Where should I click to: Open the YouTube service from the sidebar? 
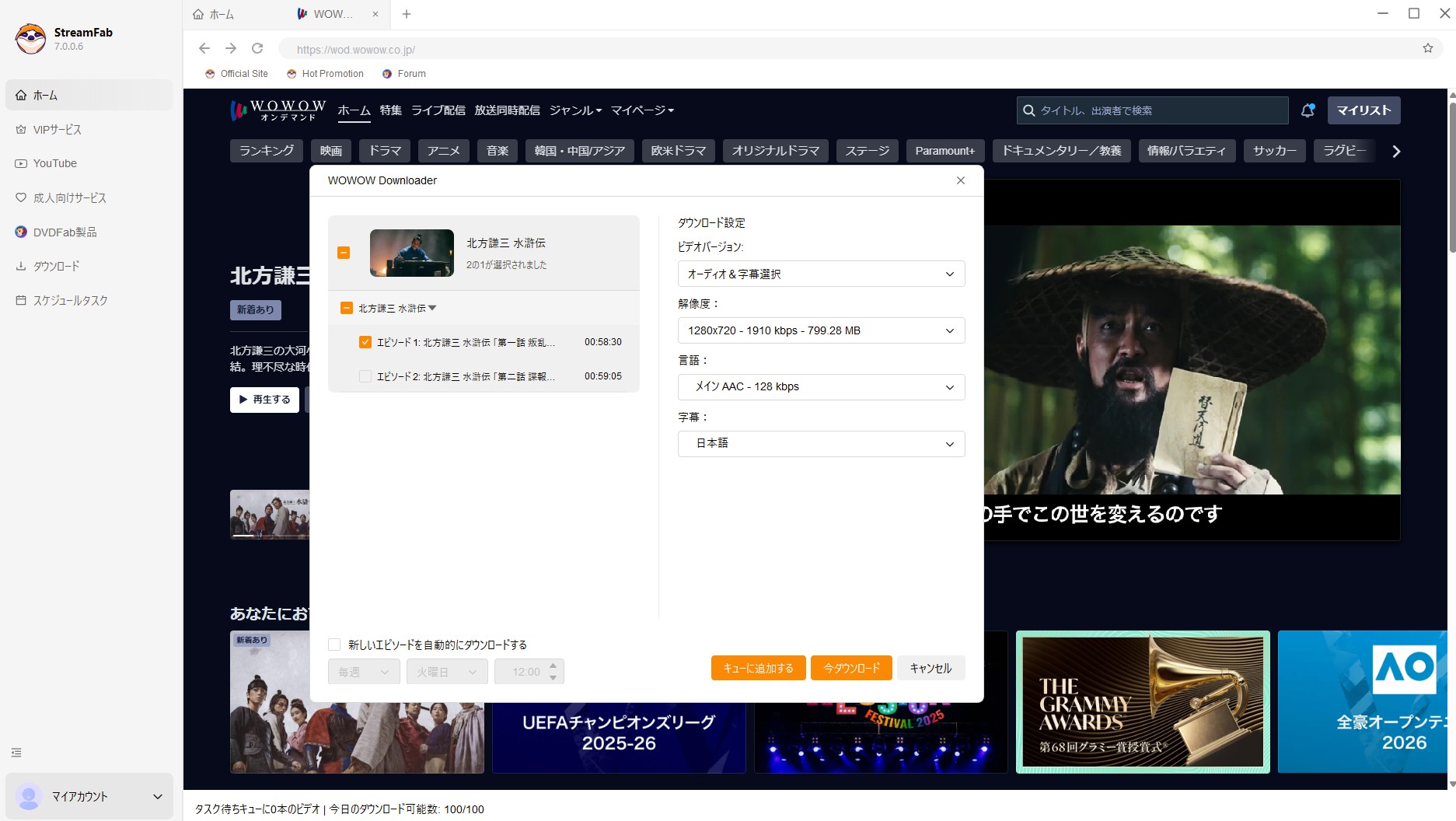[x=54, y=163]
